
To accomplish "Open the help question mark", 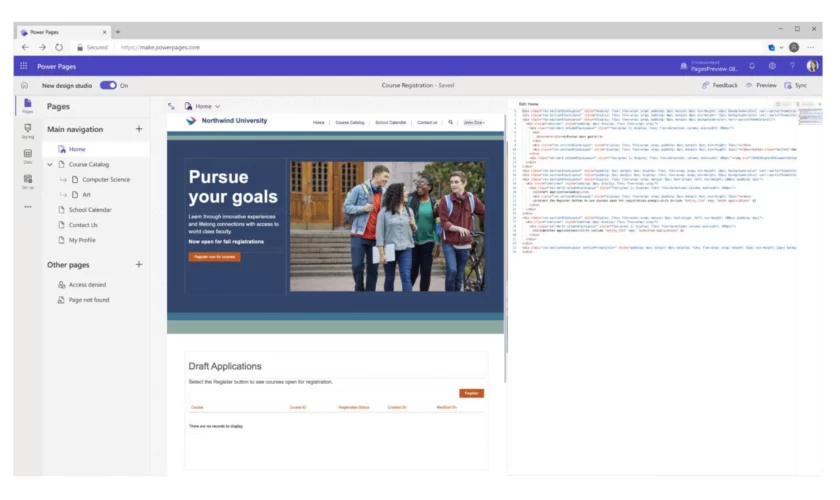I will pos(792,66).
